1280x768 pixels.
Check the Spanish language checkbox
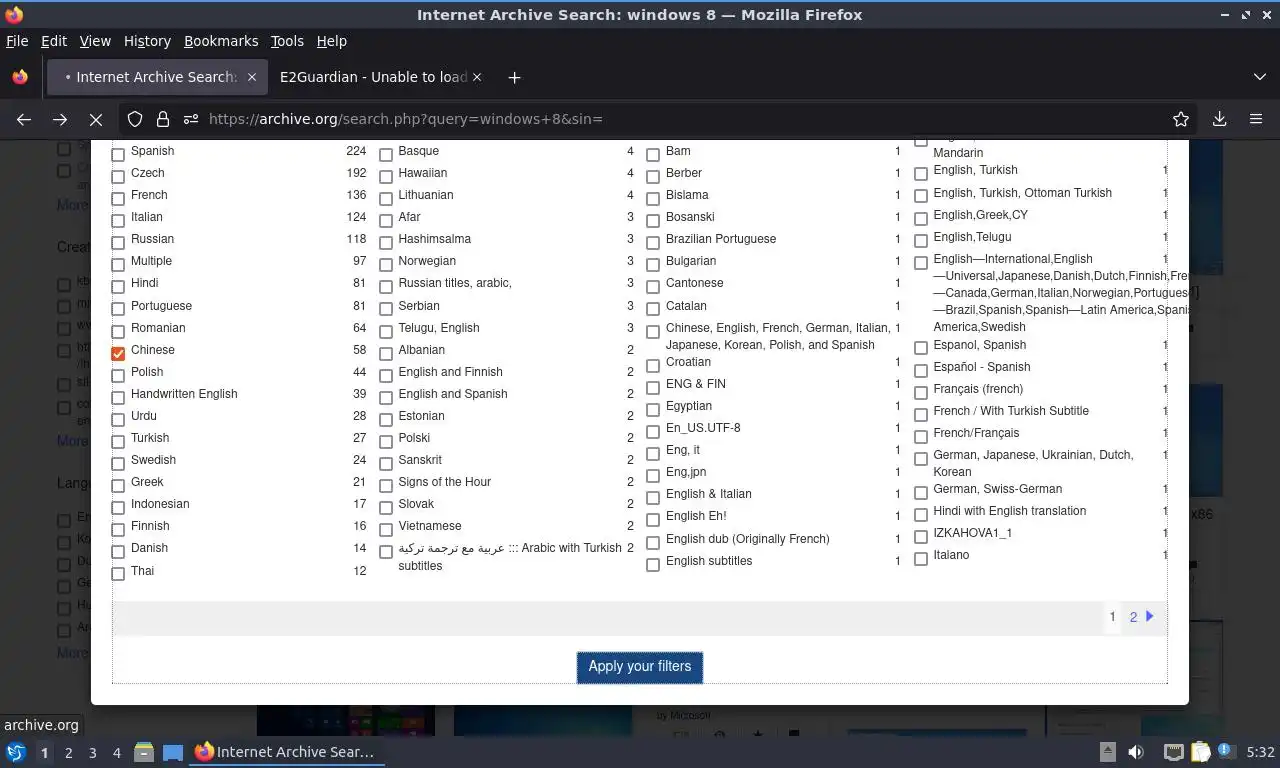[x=118, y=154]
